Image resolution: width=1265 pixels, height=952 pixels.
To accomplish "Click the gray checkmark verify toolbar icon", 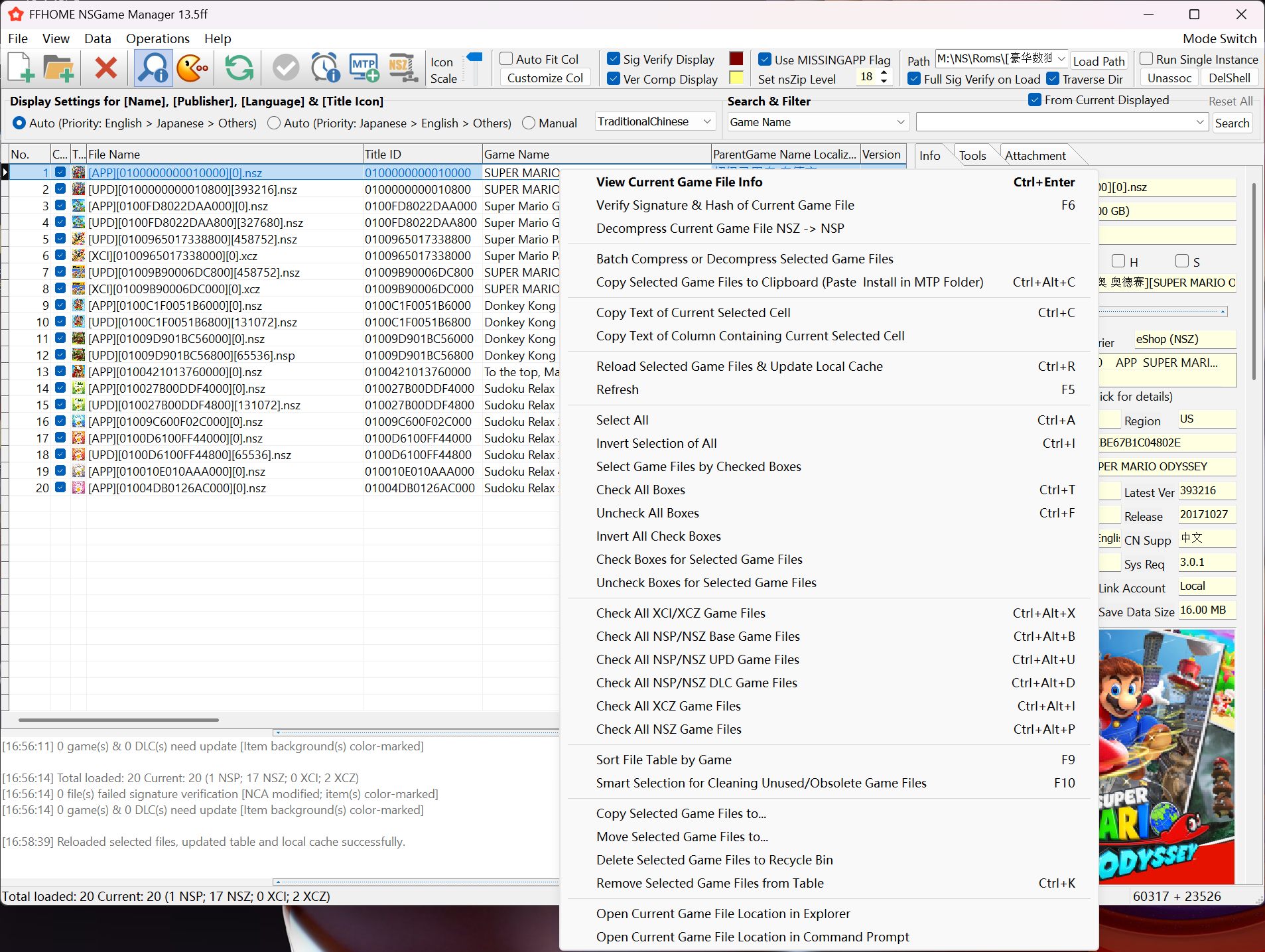I will point(286,68).
